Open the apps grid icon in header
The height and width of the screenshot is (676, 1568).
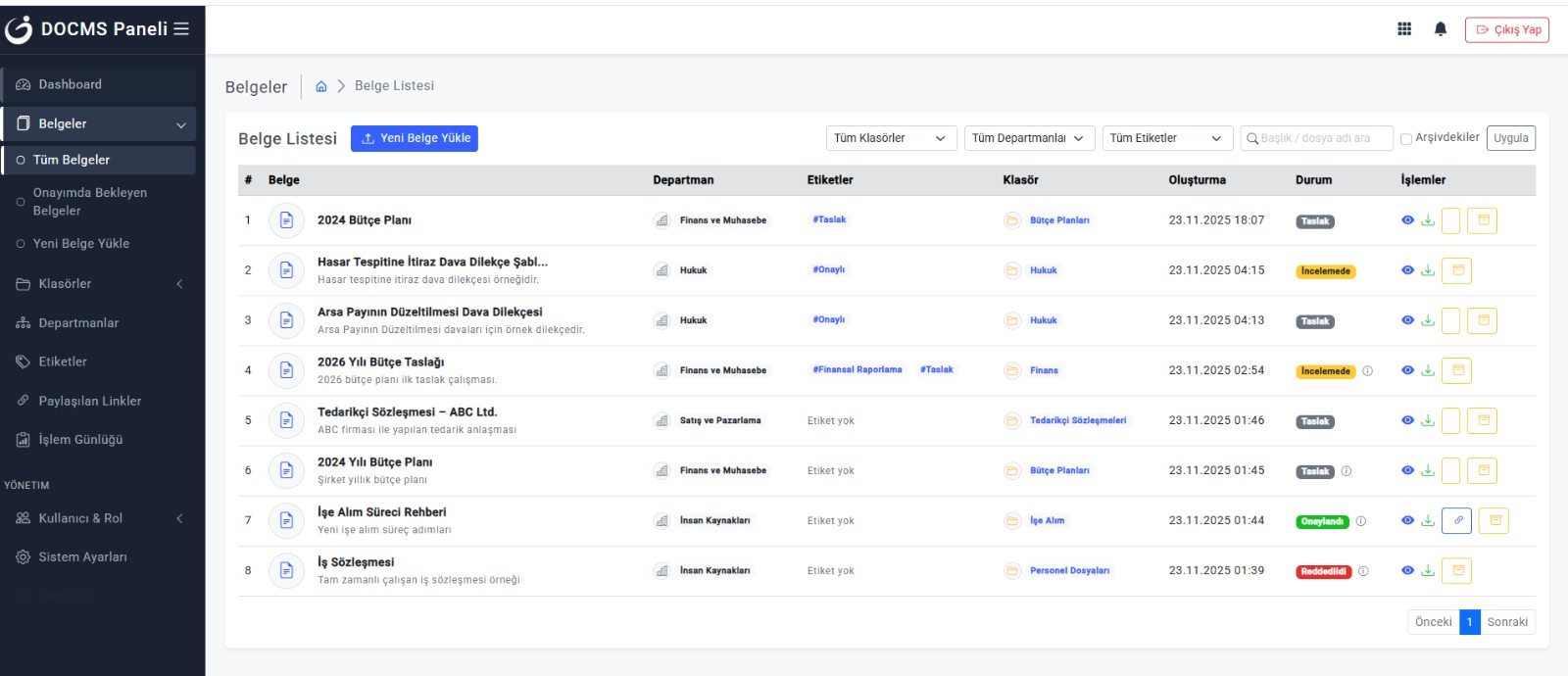click(1404, 29)
